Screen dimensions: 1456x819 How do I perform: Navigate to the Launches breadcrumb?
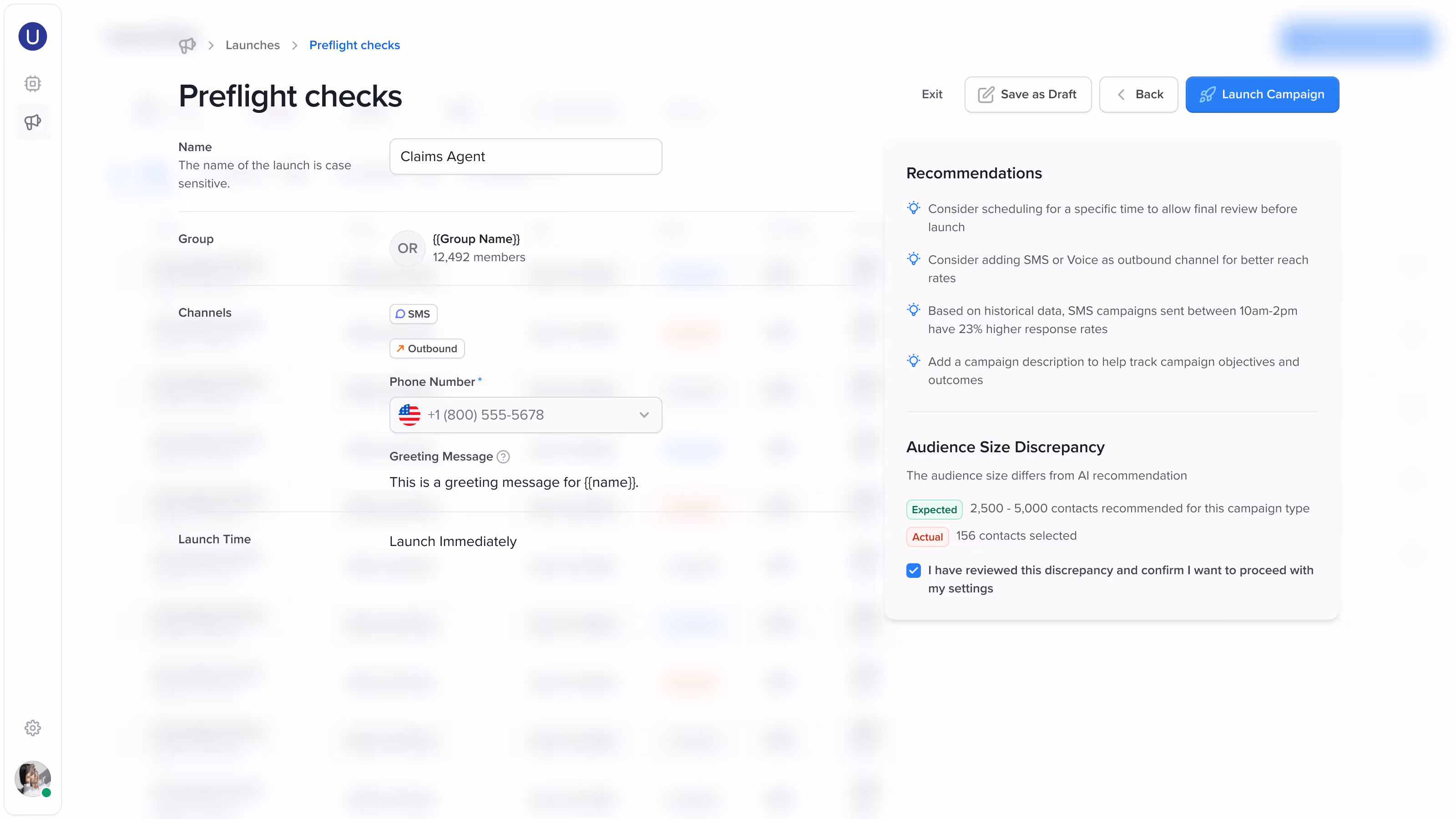click(253, 45)
